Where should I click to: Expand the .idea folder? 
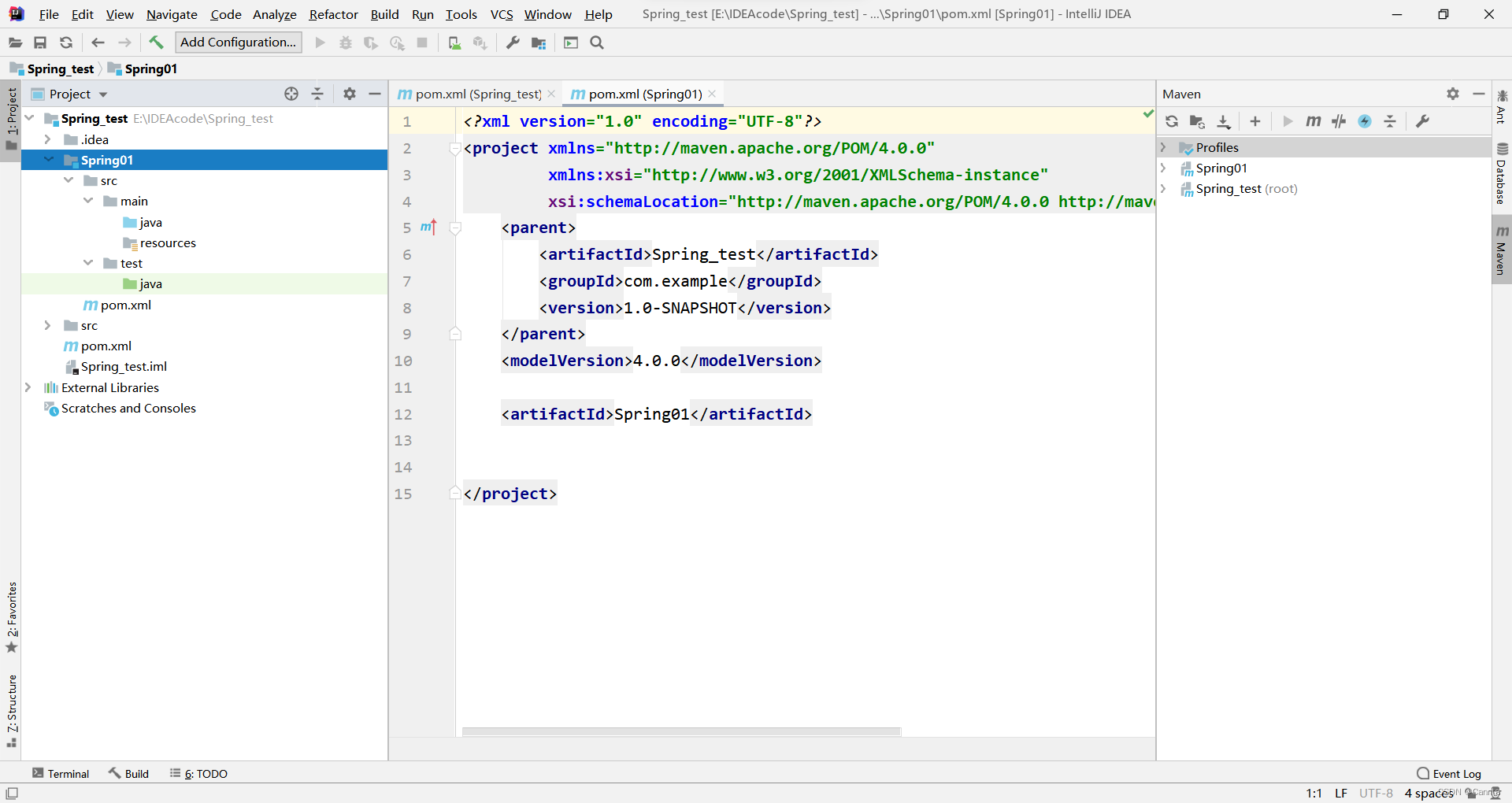tap(47, 139)
